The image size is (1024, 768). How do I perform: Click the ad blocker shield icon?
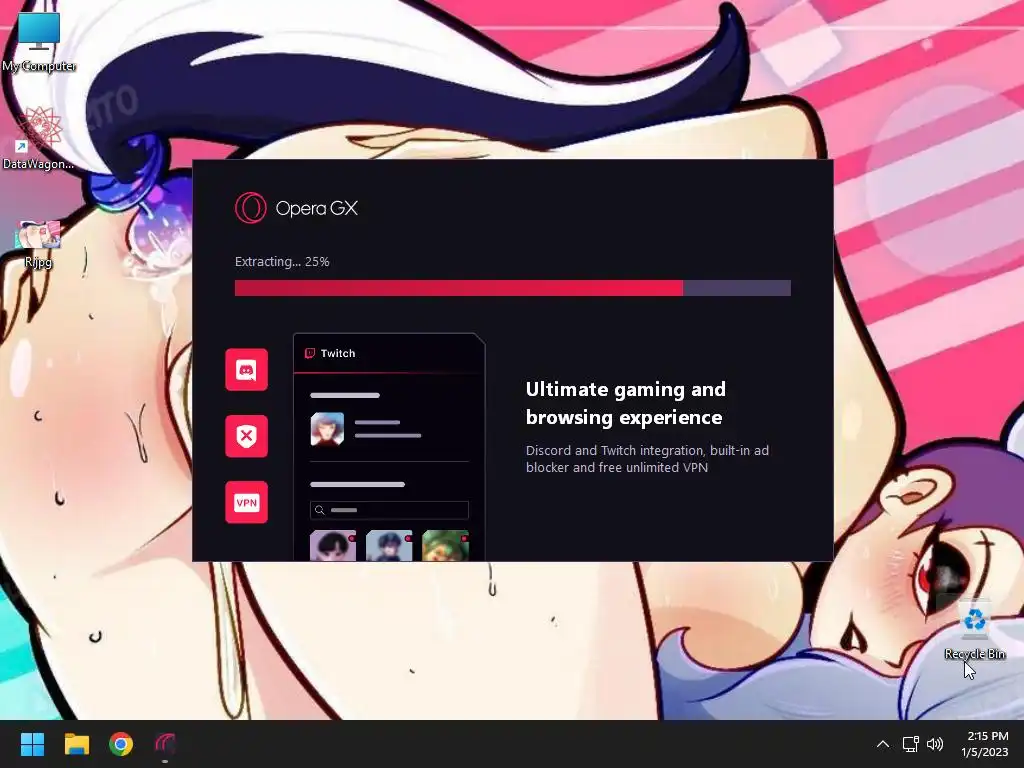246,436
